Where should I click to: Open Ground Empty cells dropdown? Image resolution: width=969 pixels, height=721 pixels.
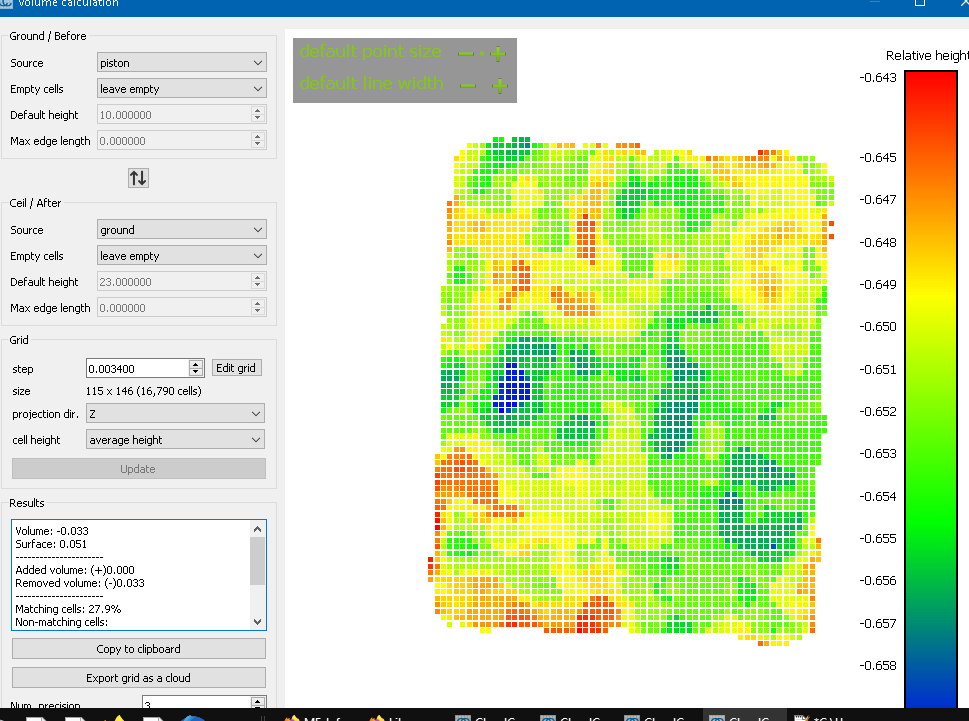click(x=181, y=89)
